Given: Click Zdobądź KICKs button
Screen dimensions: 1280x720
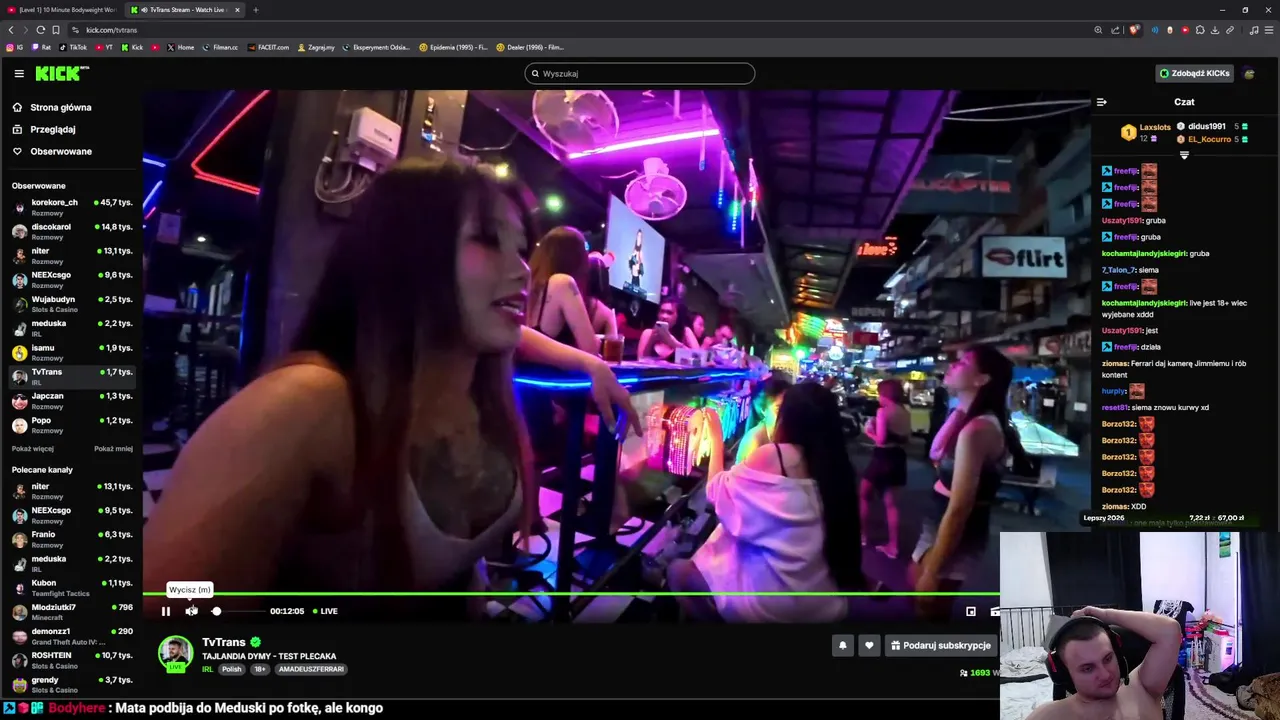Looking at the screenshot, I should (1194, 73).
